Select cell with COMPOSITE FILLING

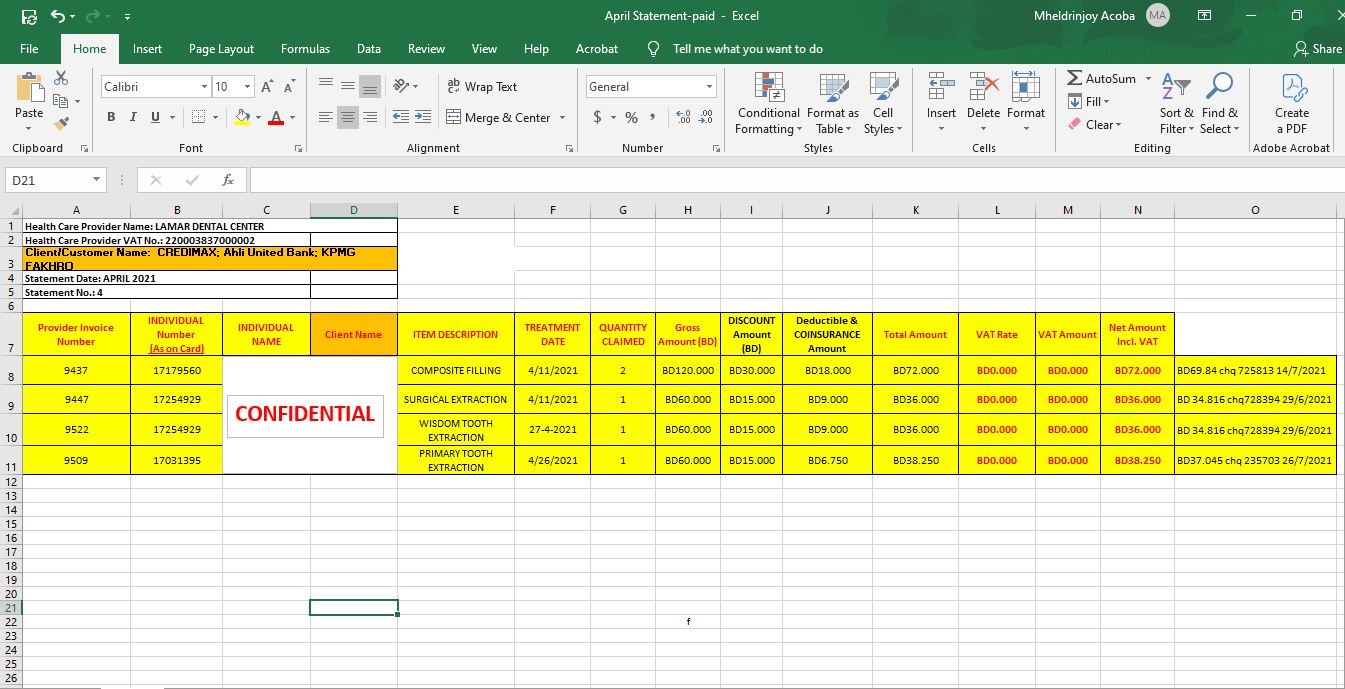click(x=456, y=370)
